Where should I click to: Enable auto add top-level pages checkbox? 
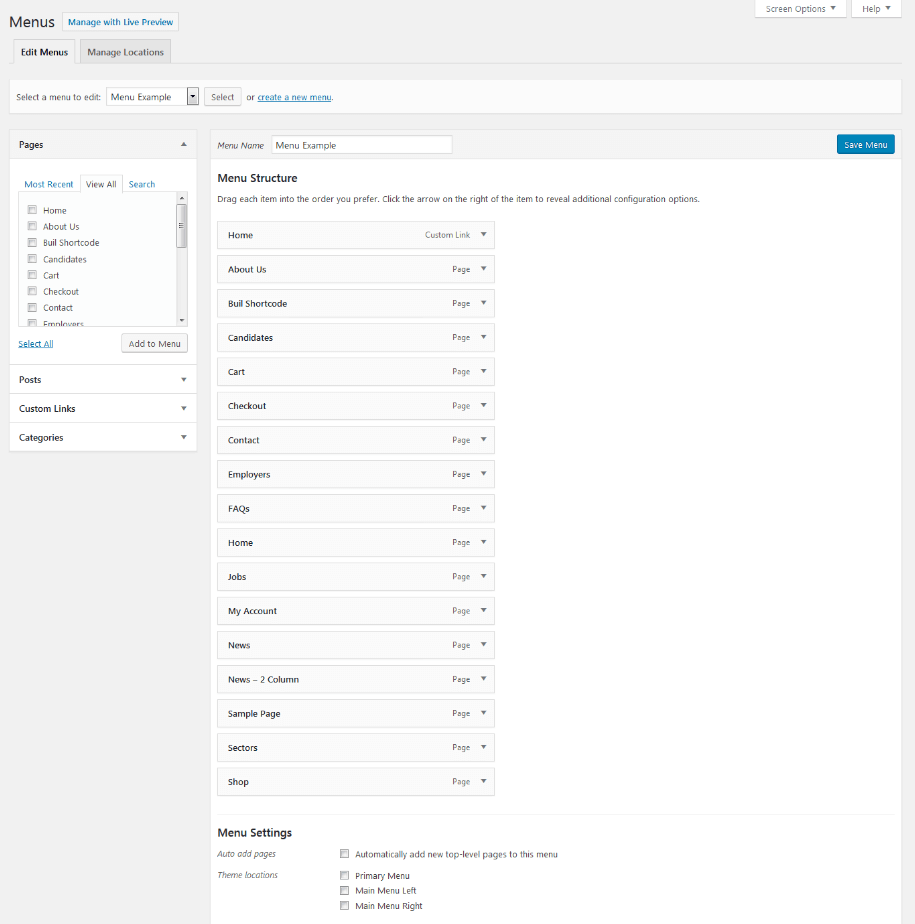[x=344, y=854]
